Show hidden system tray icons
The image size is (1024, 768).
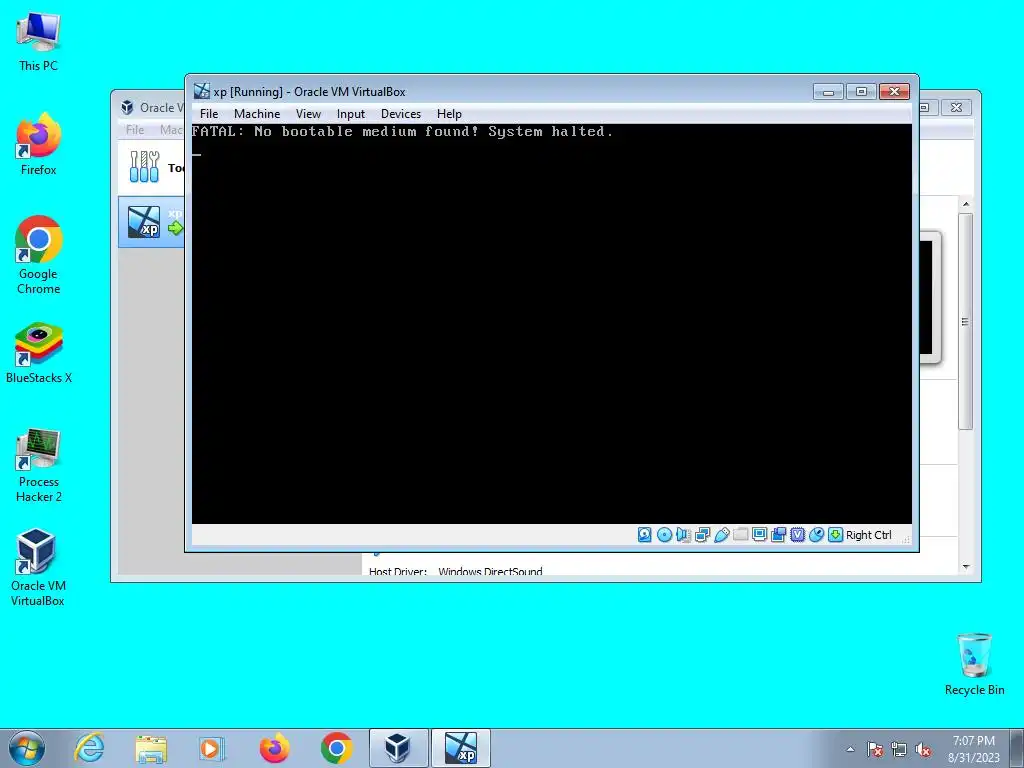pyautogui.click(x=850, y=749)
